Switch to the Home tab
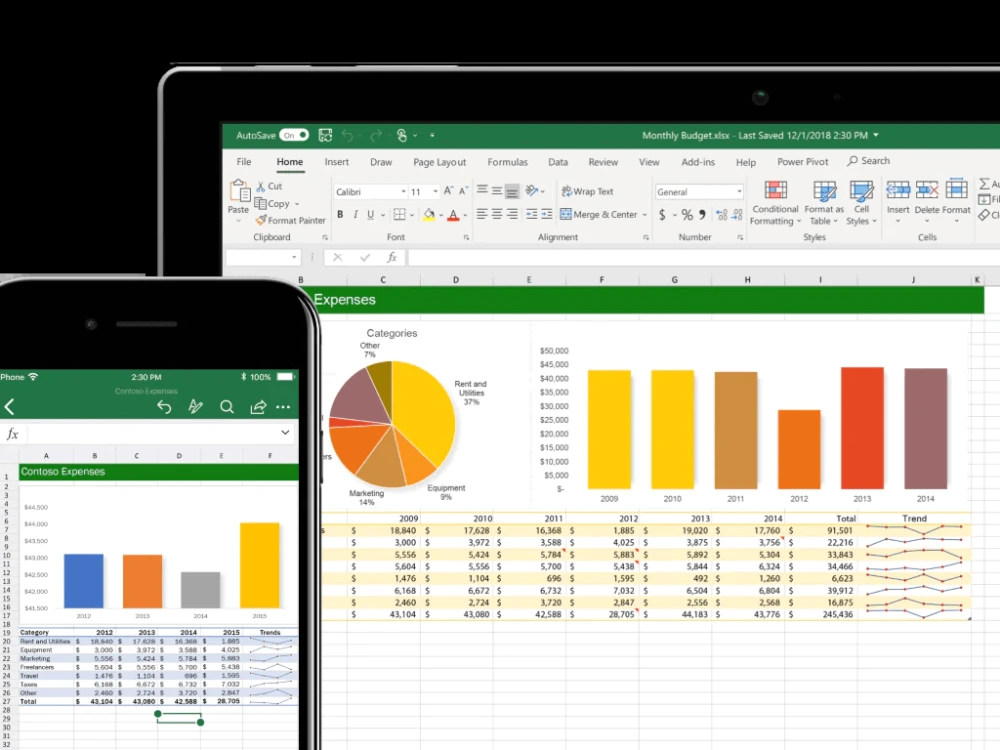 (290, 162)
